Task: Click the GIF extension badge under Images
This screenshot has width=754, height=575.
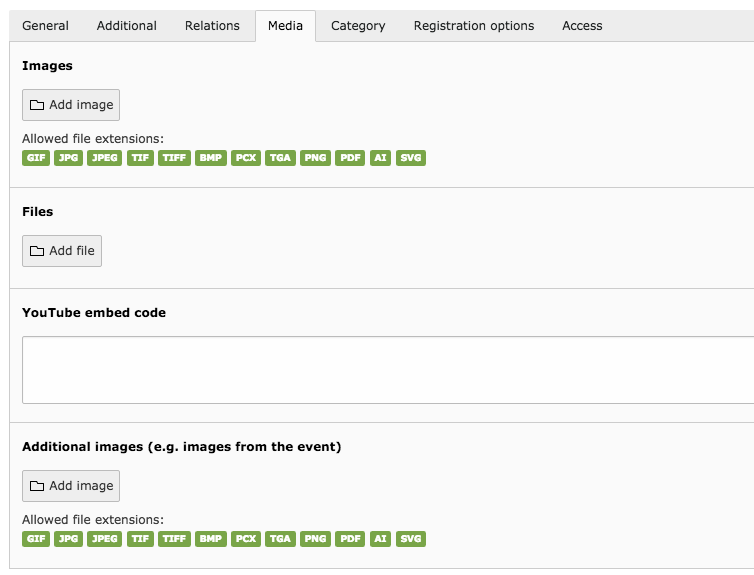Action: tap(36, 158)
